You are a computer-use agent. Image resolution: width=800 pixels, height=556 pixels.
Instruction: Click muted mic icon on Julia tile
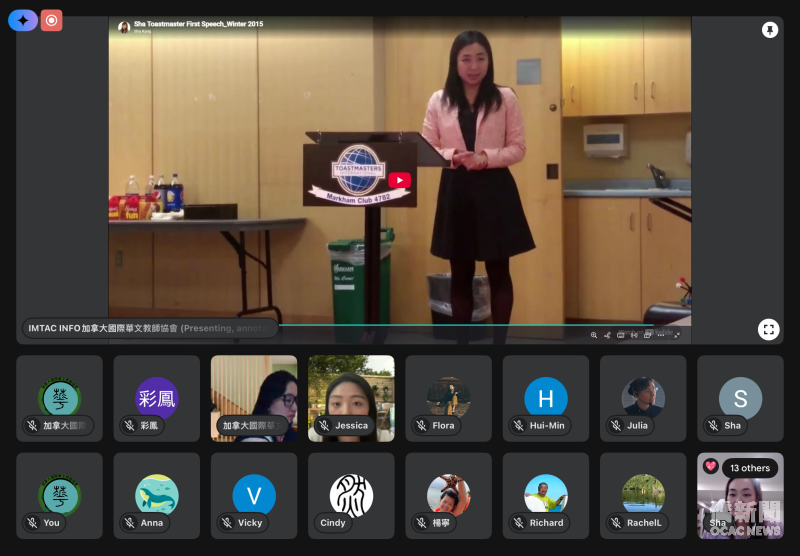coord(616,425)
